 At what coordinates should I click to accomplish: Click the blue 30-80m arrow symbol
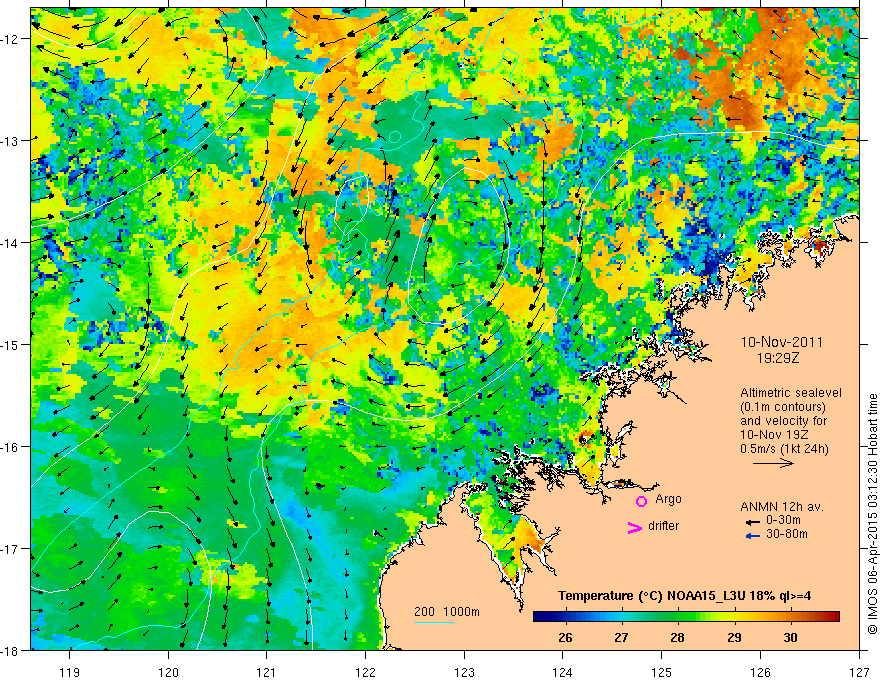pos(753,536)
